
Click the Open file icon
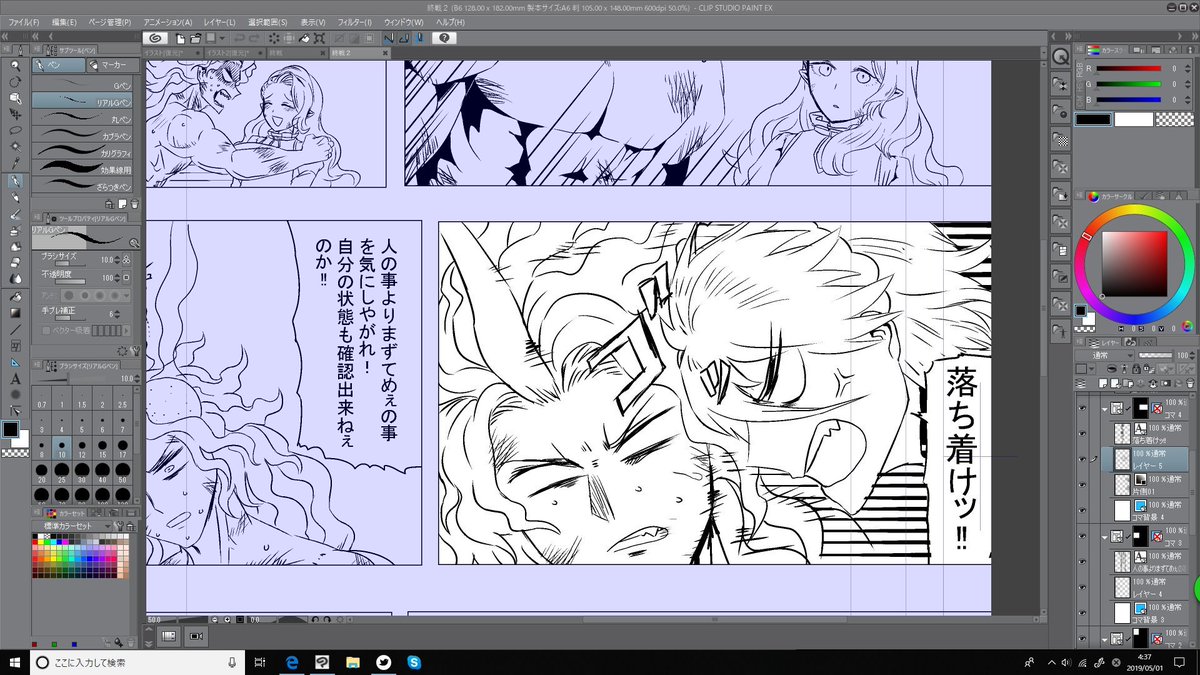[195, 38]
